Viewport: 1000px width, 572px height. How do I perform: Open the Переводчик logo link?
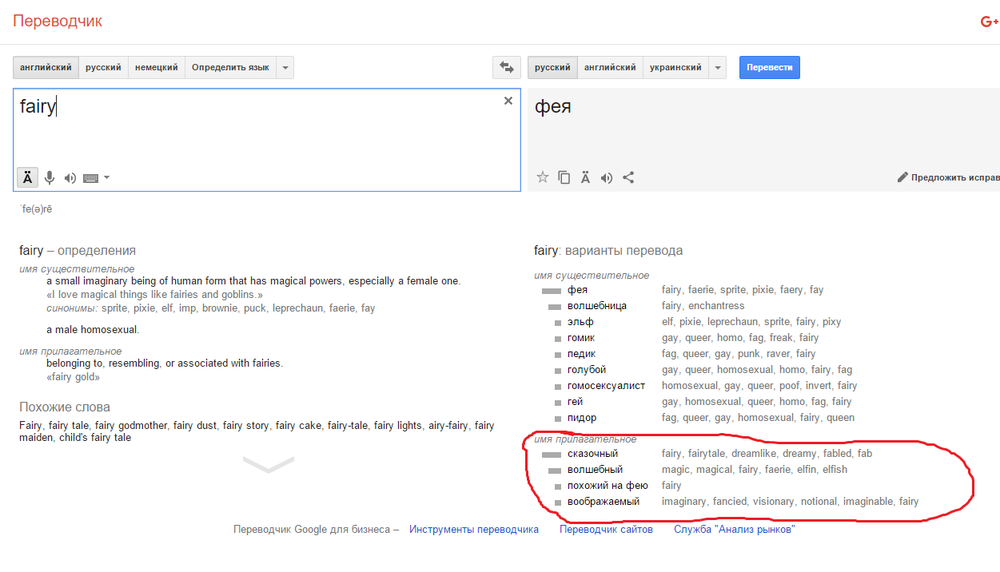(57, 21)
